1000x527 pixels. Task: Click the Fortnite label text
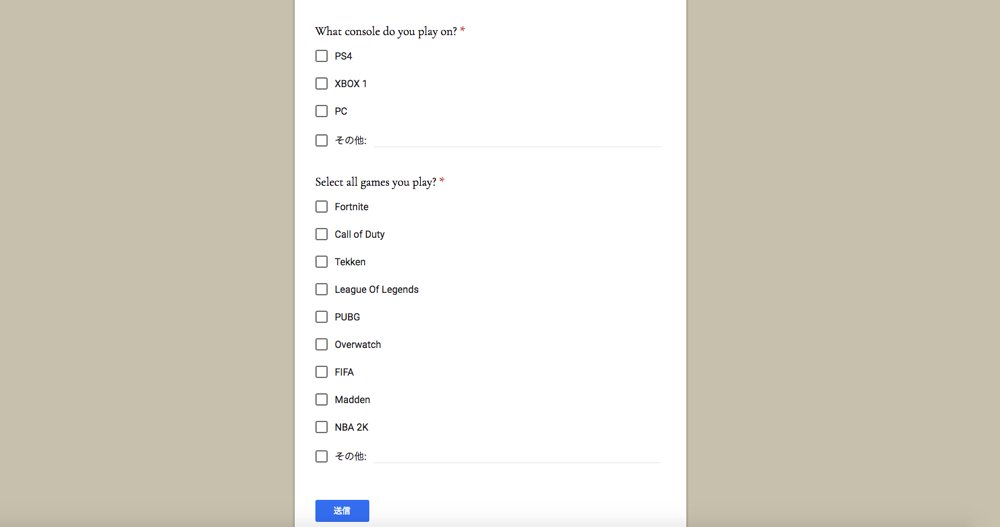[x=351, y=207]
